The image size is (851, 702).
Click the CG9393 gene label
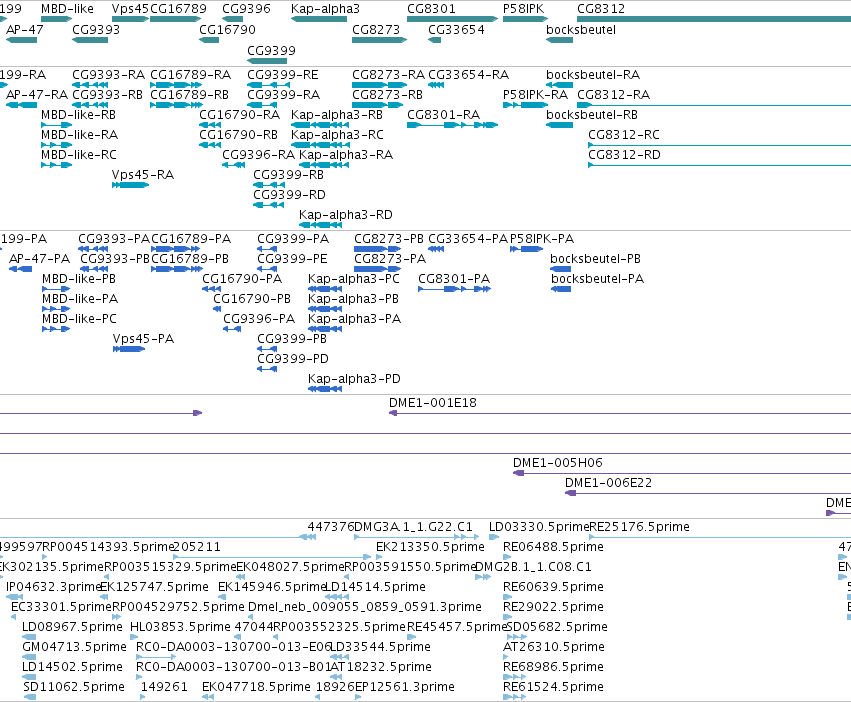point(96,29)
